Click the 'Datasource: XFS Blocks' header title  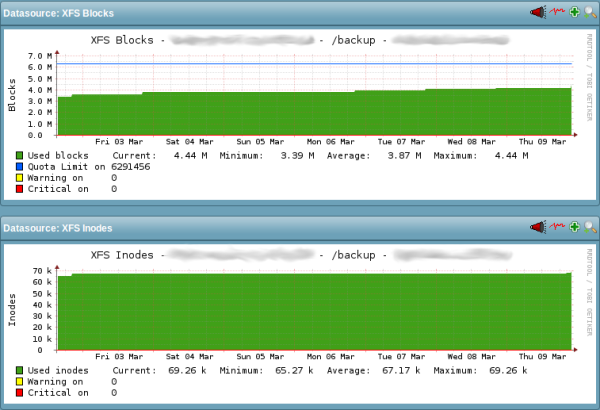click(x=59, y=13)
